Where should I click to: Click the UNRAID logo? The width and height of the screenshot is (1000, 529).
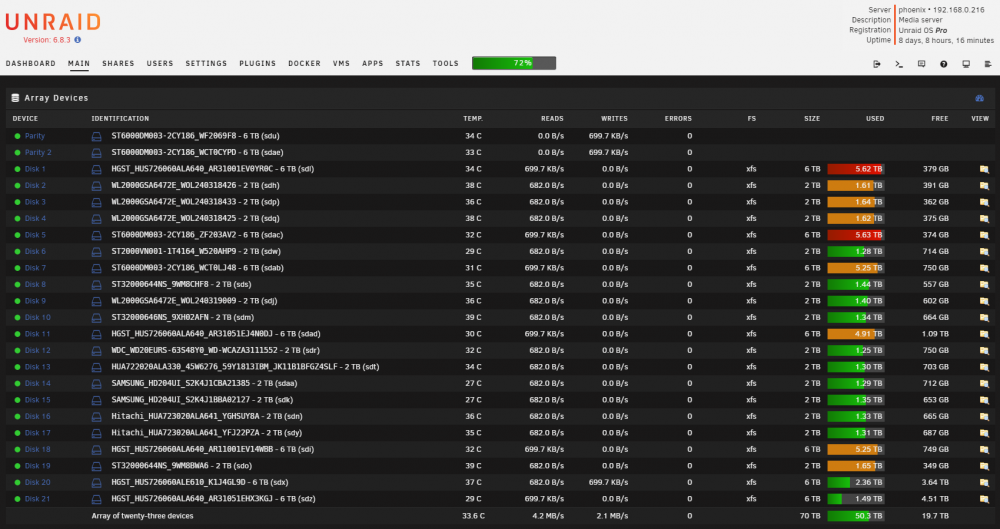(x=53, y=22)
